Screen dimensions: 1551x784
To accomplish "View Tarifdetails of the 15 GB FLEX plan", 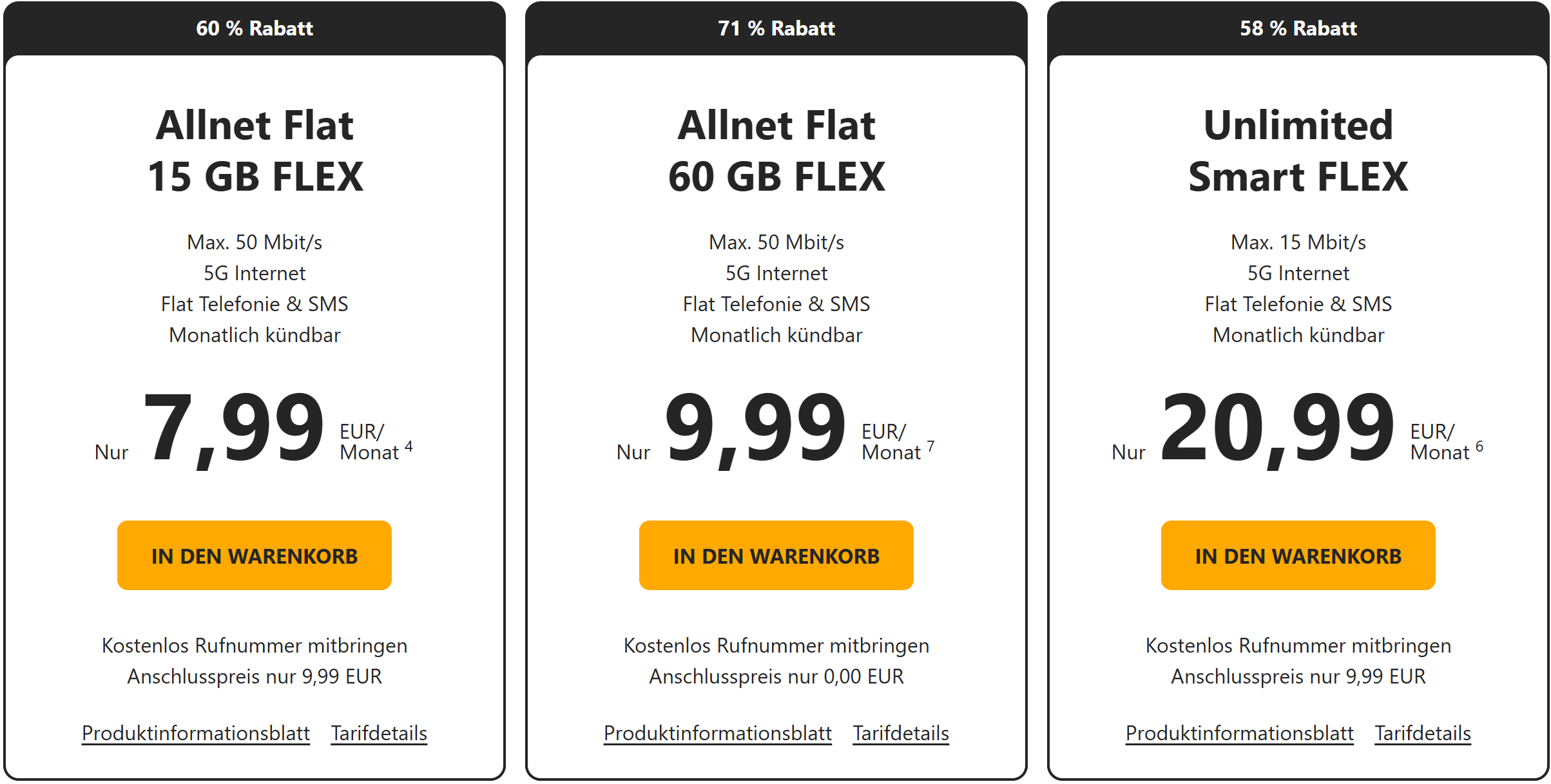I will pos(379,733).
